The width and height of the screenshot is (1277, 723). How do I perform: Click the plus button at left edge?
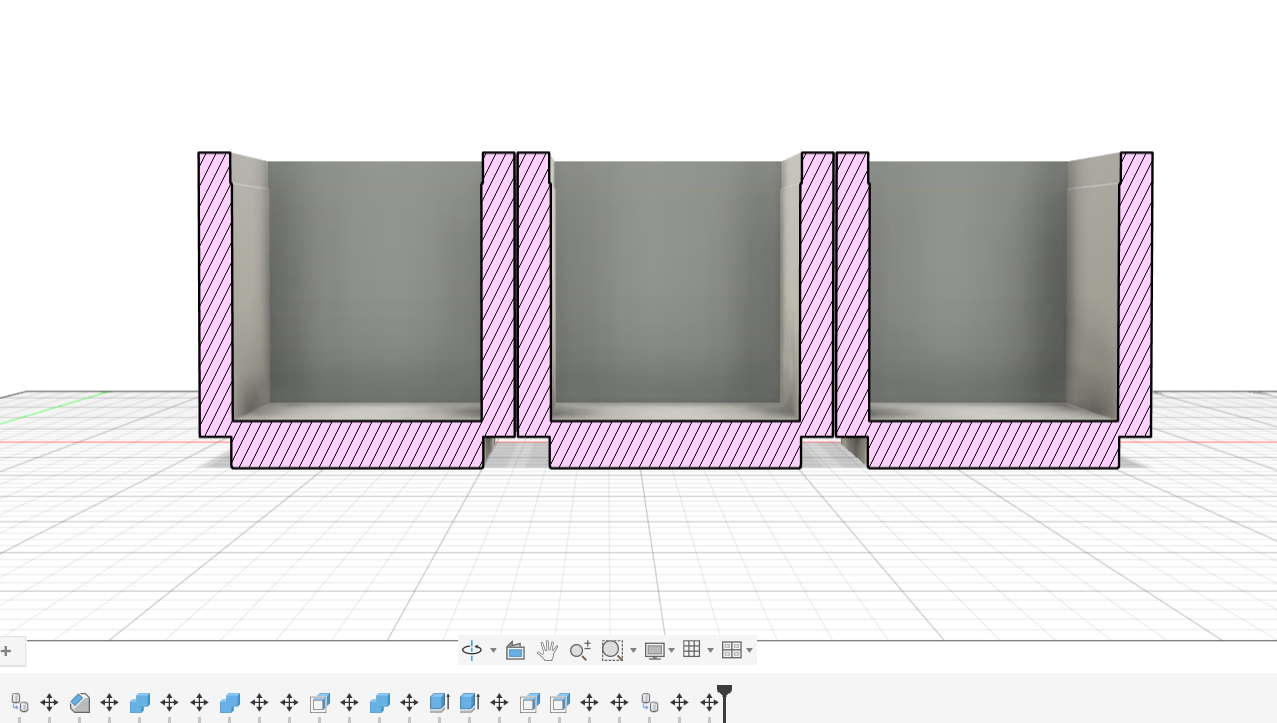(x=6, y=651)
